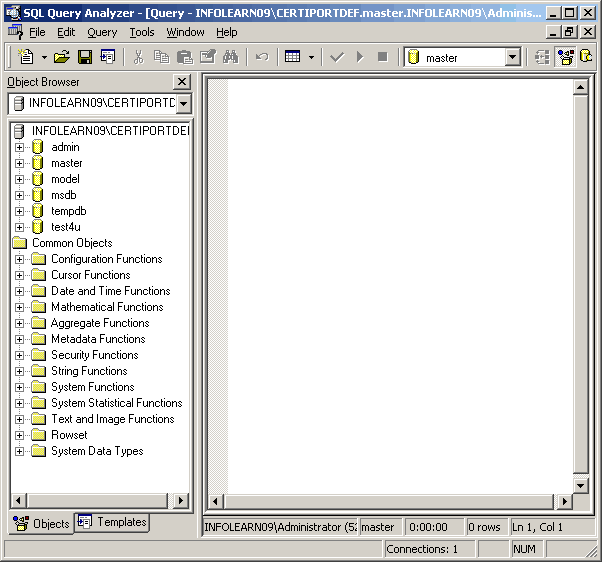Viewport: 602px width, 562px height.
Task: Click the Copy toolbar icon
Action: (x=162, y=57)
